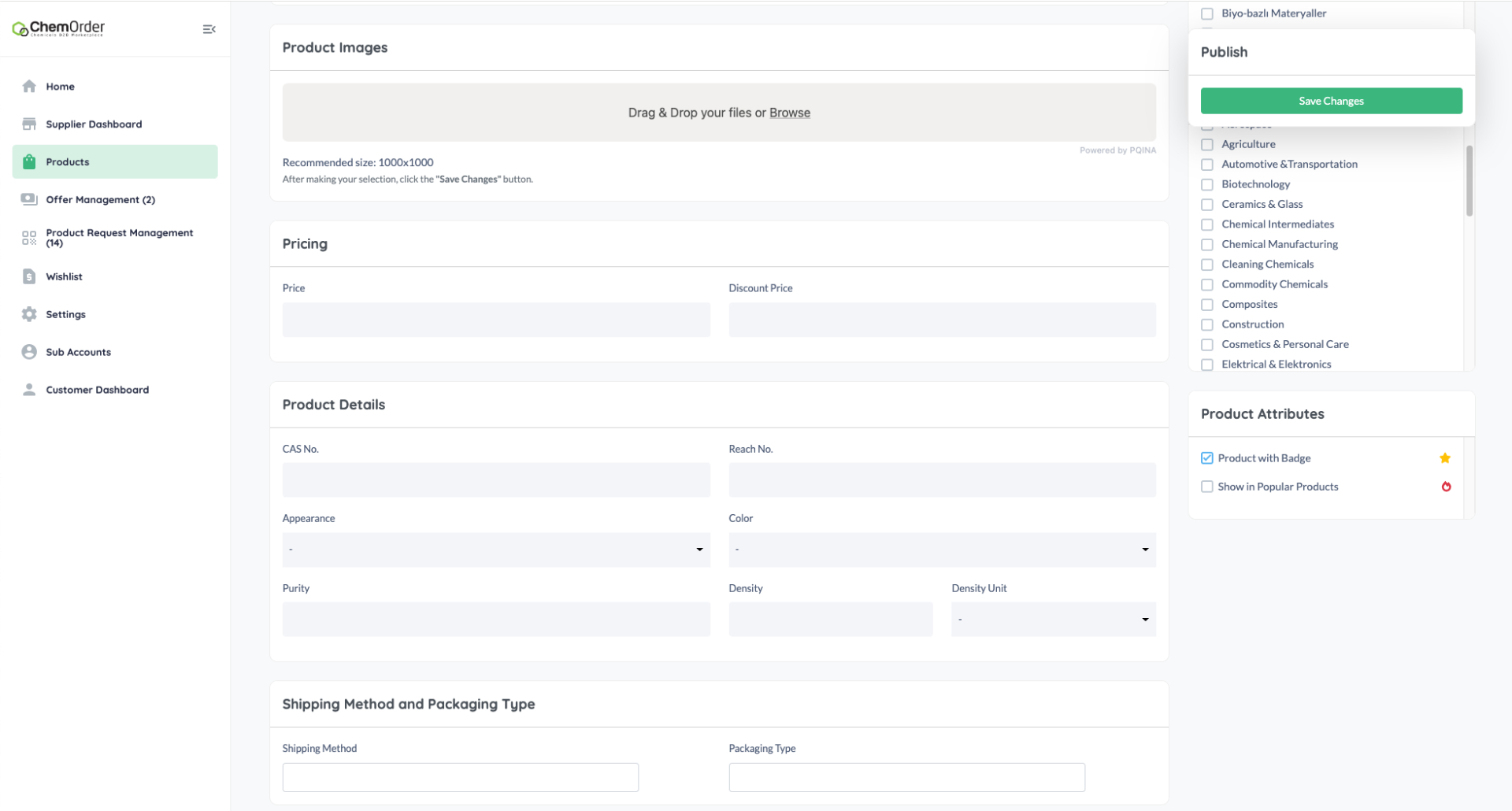Uncheck the Product with Badge checkbox
Screen dimensions: 1512x811
(x=1206, y=458)
